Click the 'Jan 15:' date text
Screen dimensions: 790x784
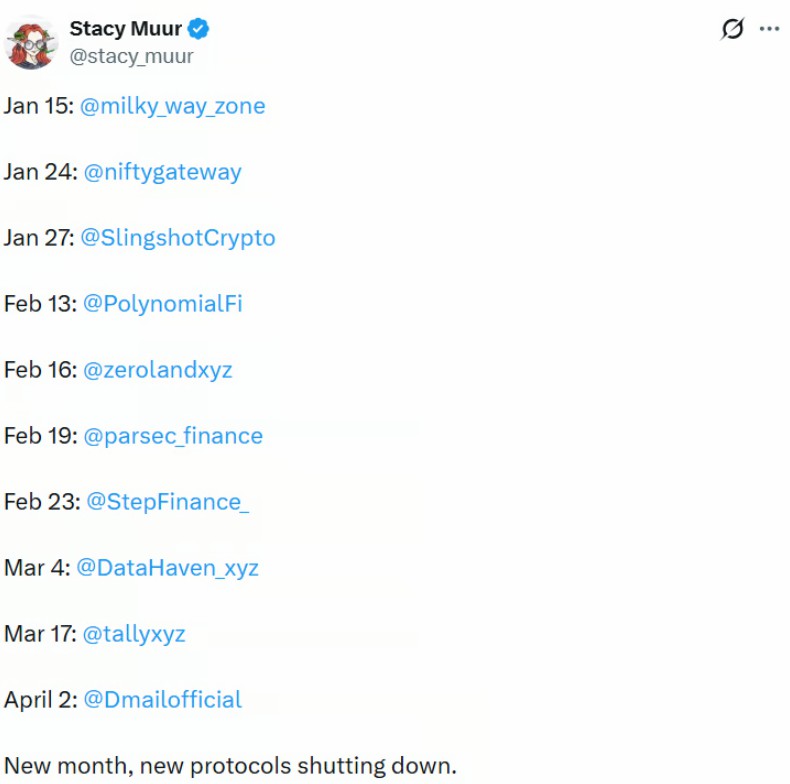[37, 106]
